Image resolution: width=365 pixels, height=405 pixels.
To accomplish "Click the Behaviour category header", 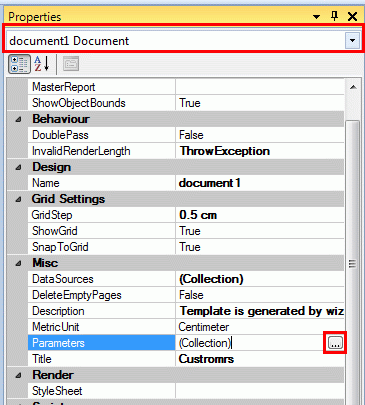I will pyautogui.click(x=61, y=119).
